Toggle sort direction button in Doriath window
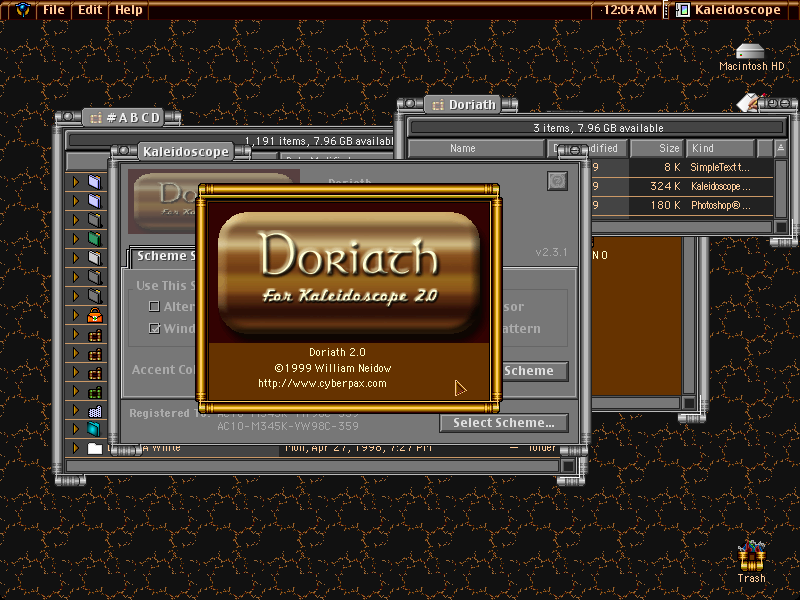This screenshot has width=800, height=600. pyautogui.click(x=781, y=148)
